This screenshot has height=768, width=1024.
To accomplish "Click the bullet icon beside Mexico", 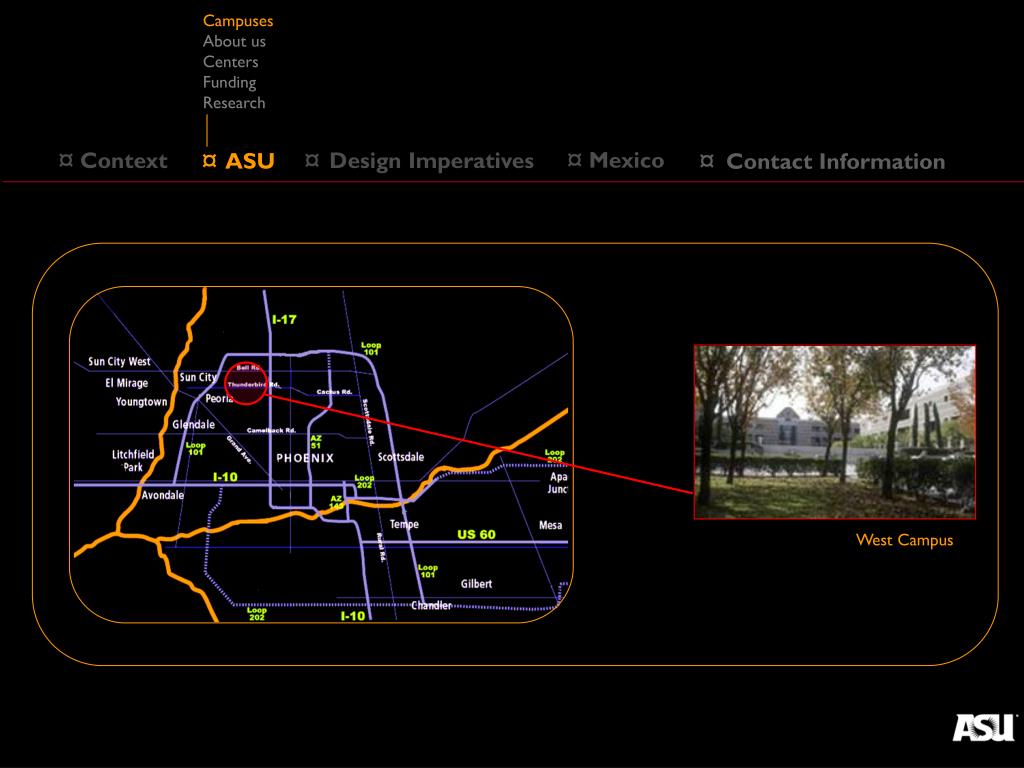I will coord(575,160).
